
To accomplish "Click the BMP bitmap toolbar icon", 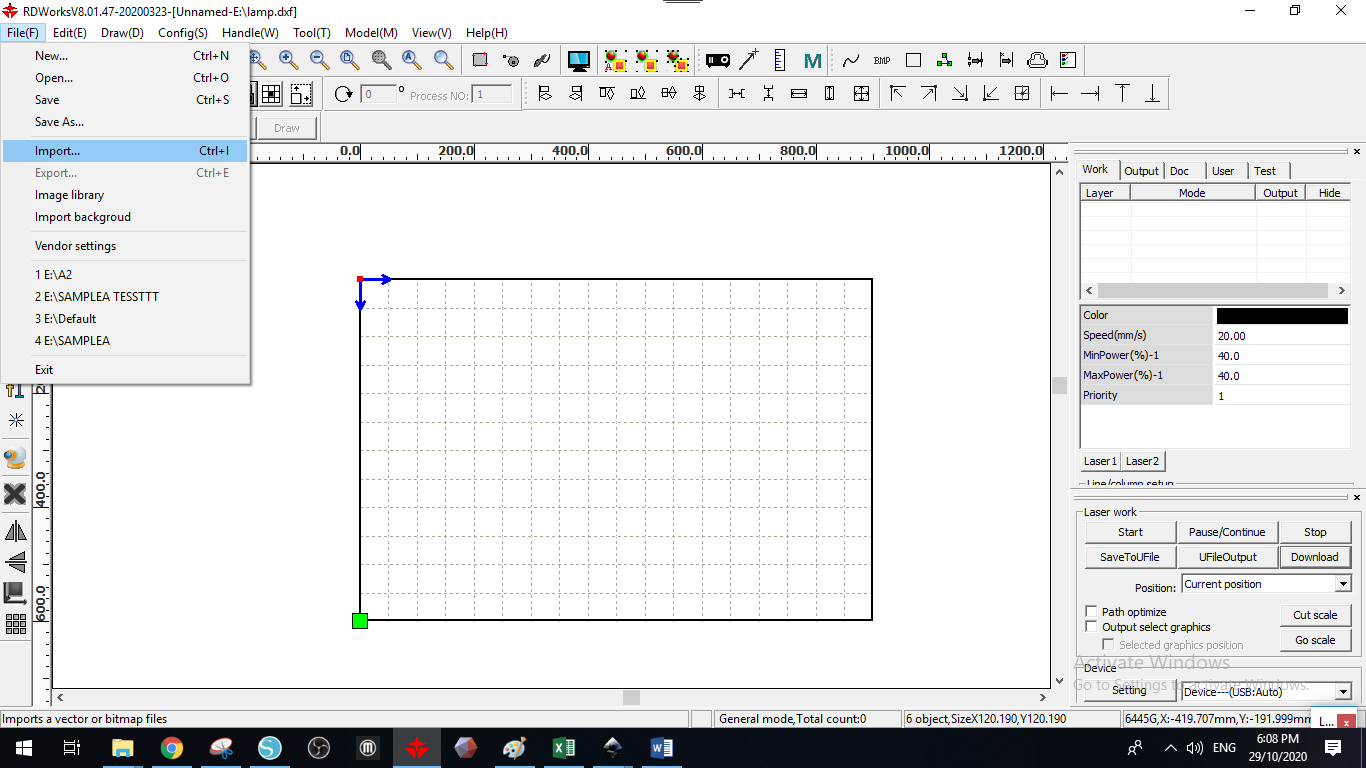I will coord(882,60).
